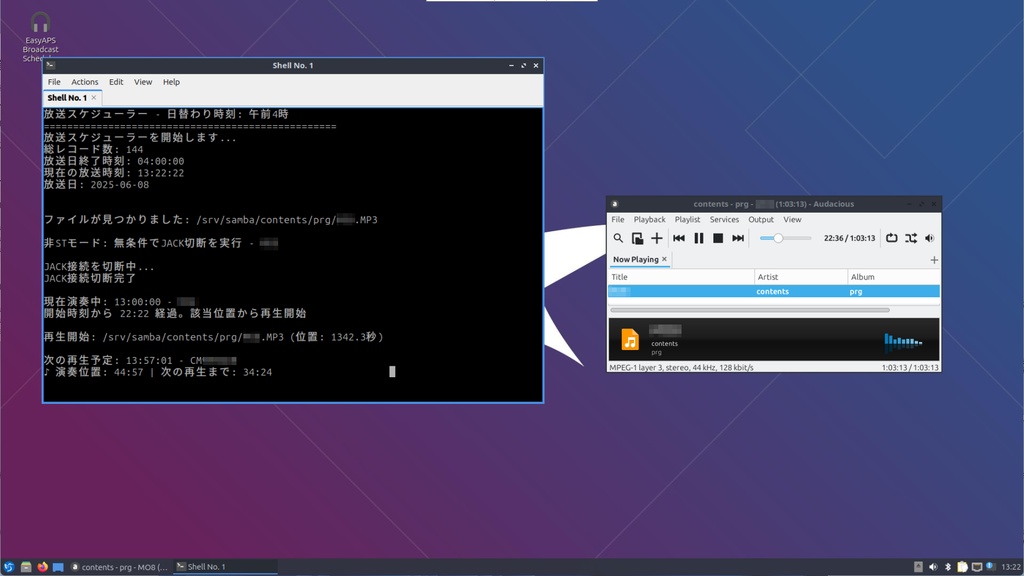This screenshot has width=1024, height=576.
Task: Click the seek slider handle in Audacious
Action: click(778, 238)
